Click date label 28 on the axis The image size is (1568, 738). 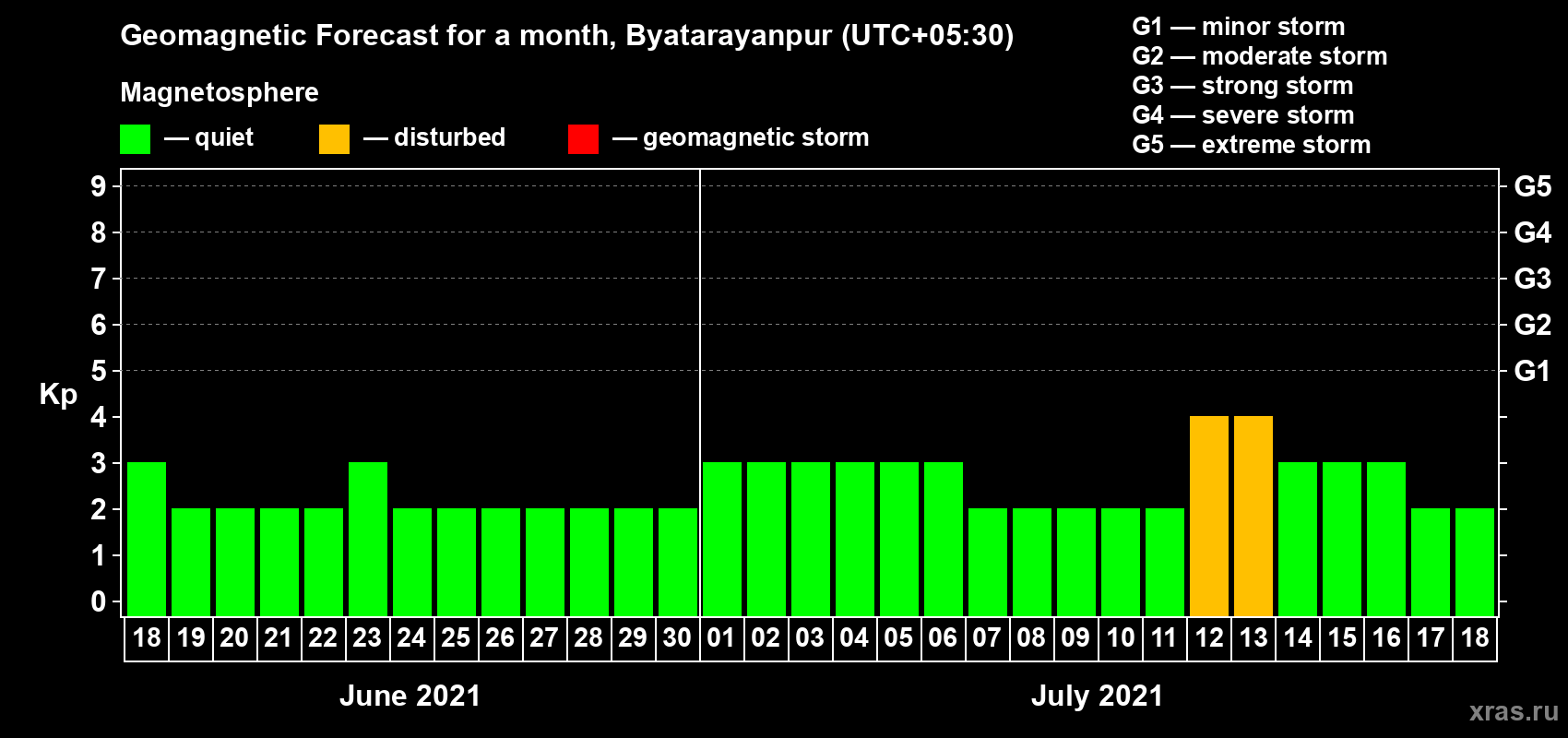click(x=588, y=638)
